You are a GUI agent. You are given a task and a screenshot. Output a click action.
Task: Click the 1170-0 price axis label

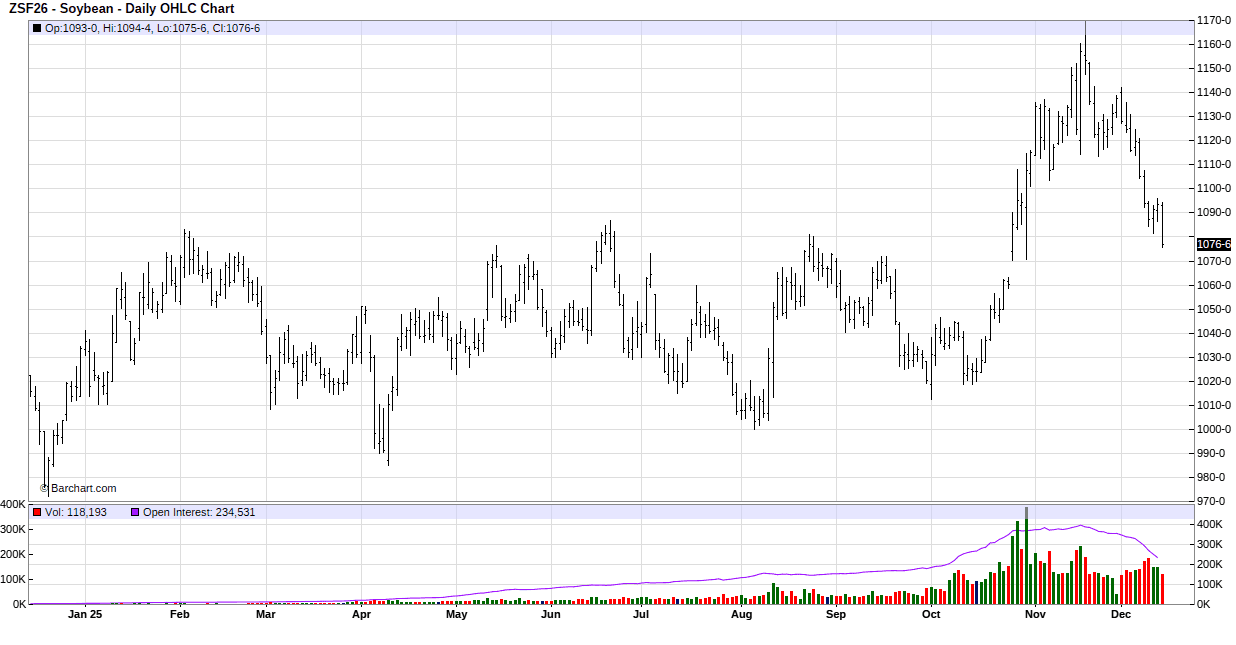point(1214,20)
